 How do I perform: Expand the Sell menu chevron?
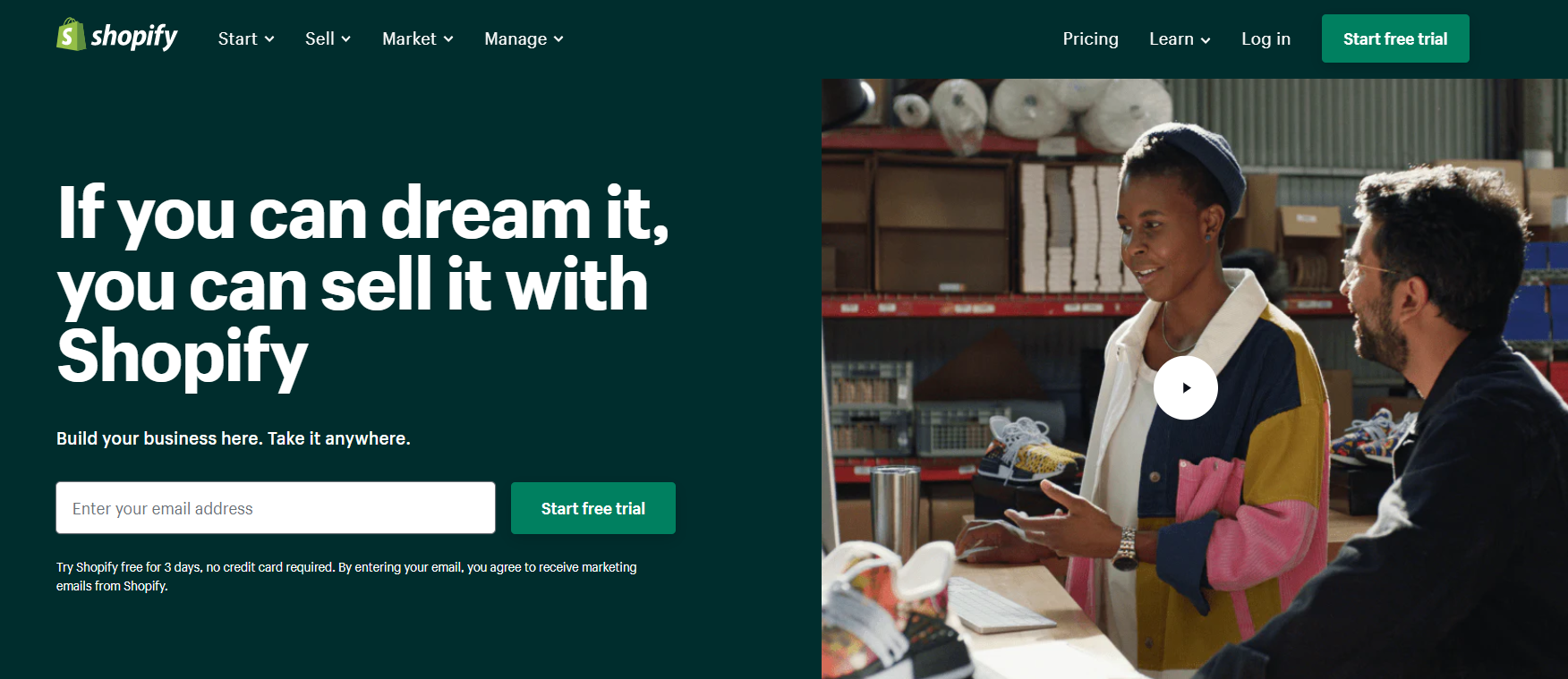(x=345, y=39)
